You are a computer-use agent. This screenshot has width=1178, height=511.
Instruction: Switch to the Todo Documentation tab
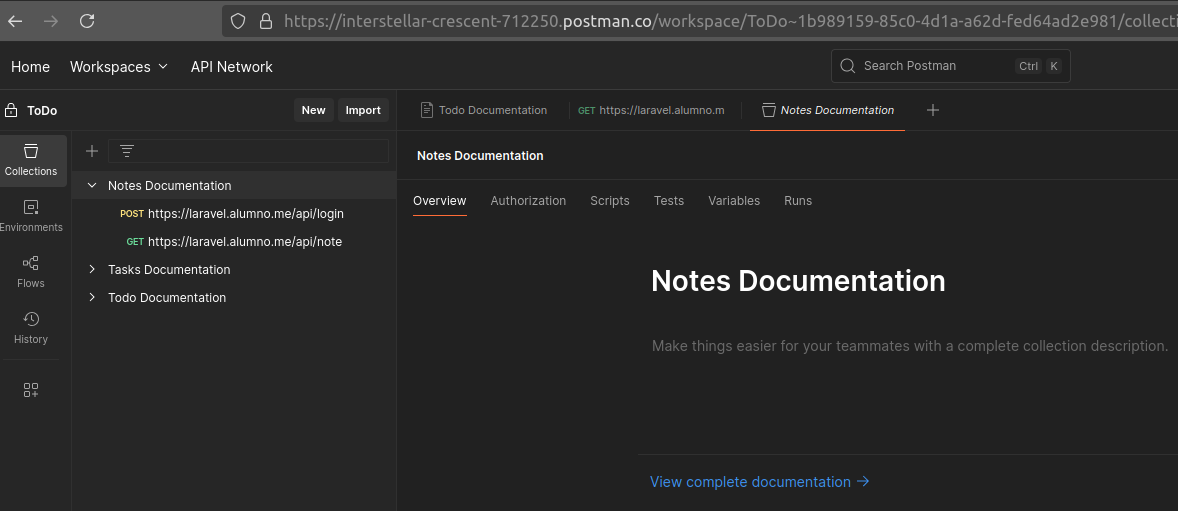(x=484, y=110)
